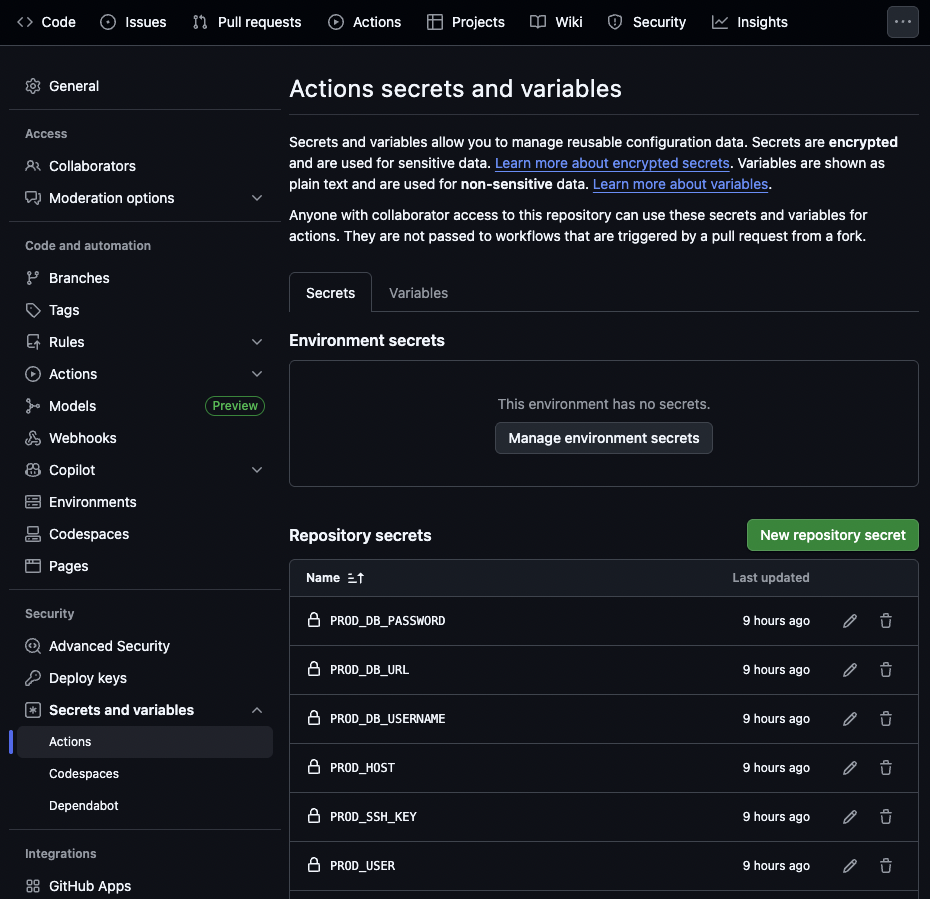Click the lock icon beside PROD_HOST
Image resolution: width=930 pixels, height=899 pixels.
pos(314,767)
